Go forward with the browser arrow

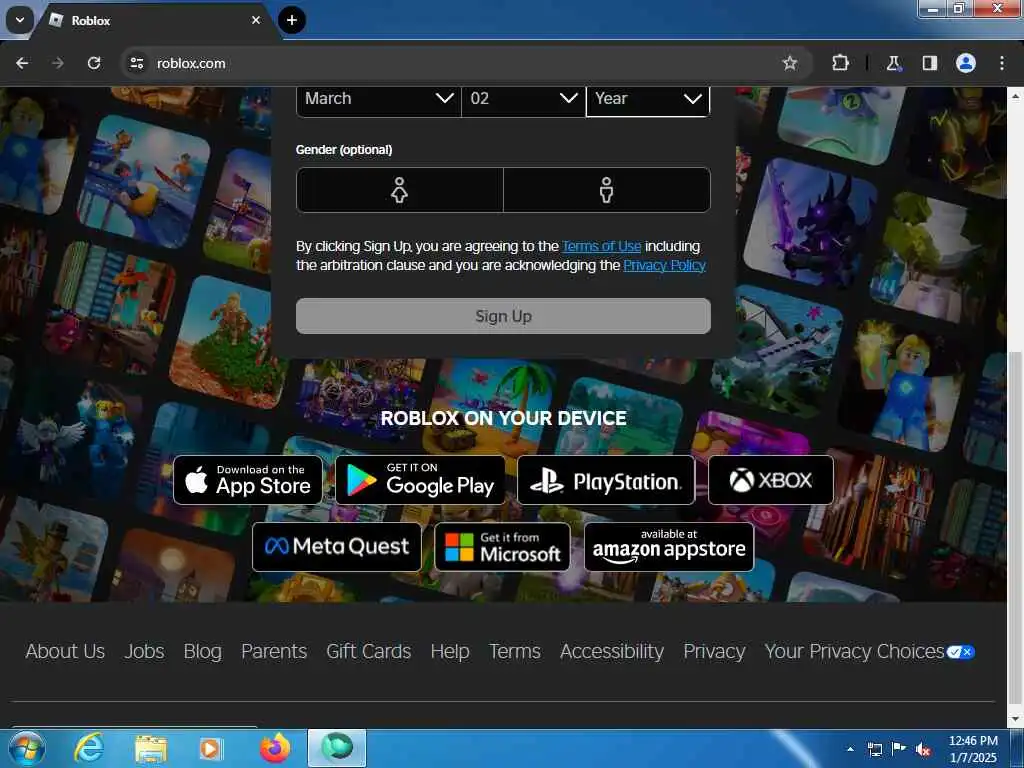(x=58, y=63)
